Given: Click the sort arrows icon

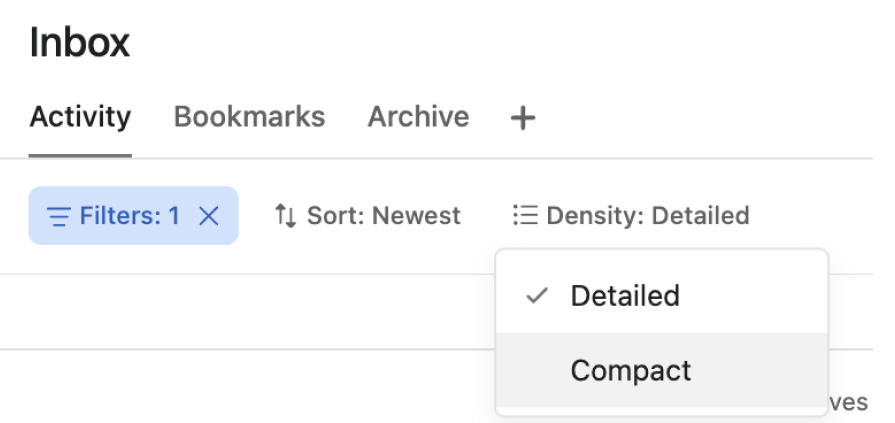Looking at the screenshot, I should pos(286,216).
